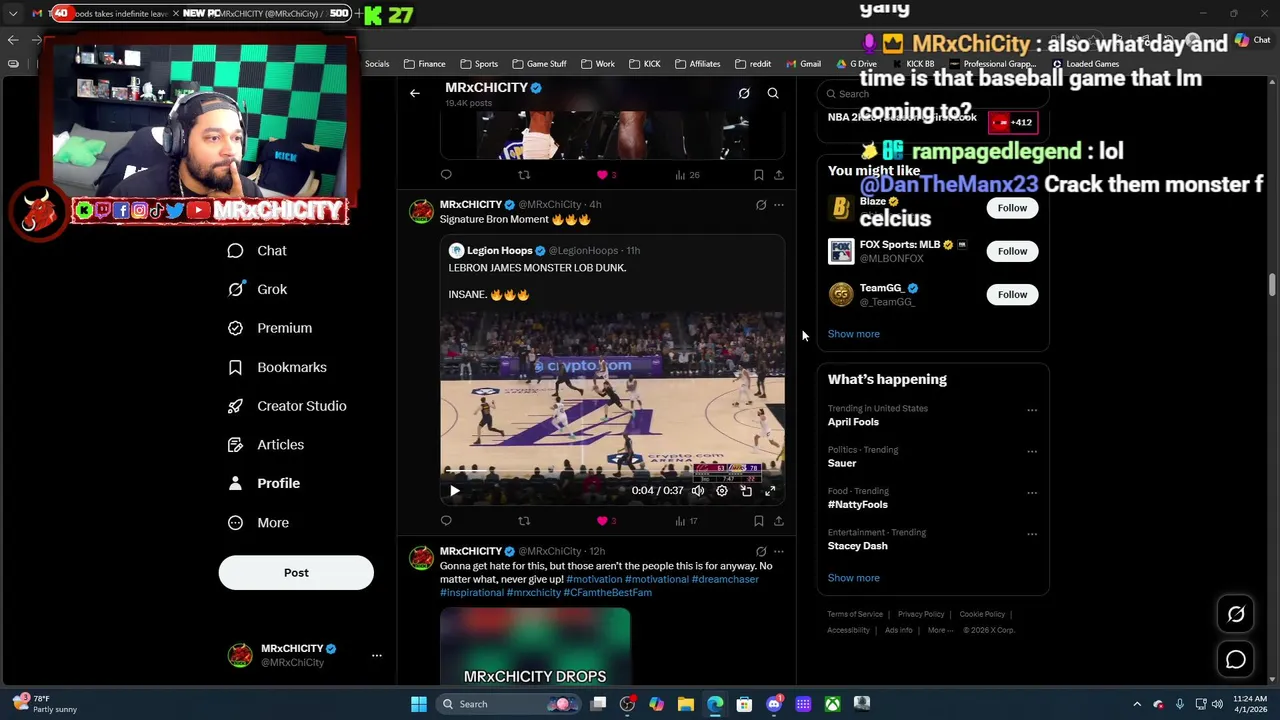Show more trending topics

coord(854,578)
